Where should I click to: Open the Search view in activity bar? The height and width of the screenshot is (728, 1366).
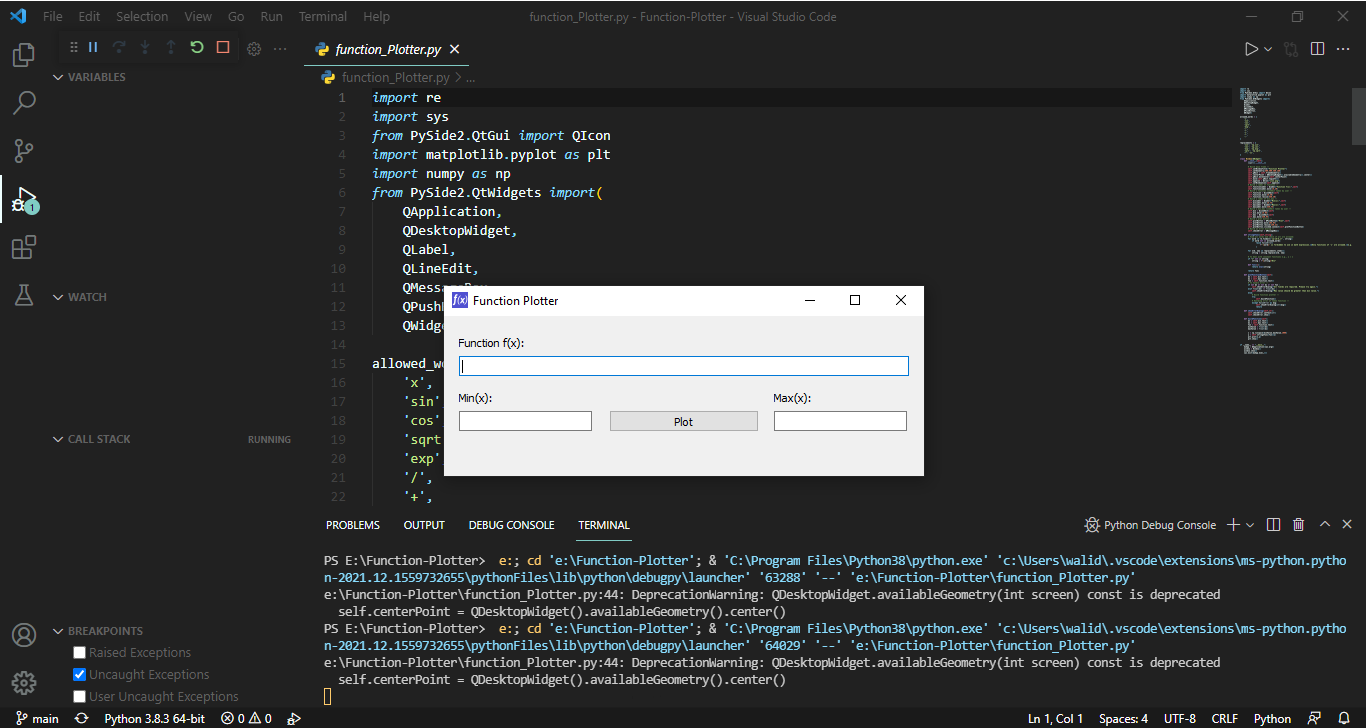click(x=24, y=102)
